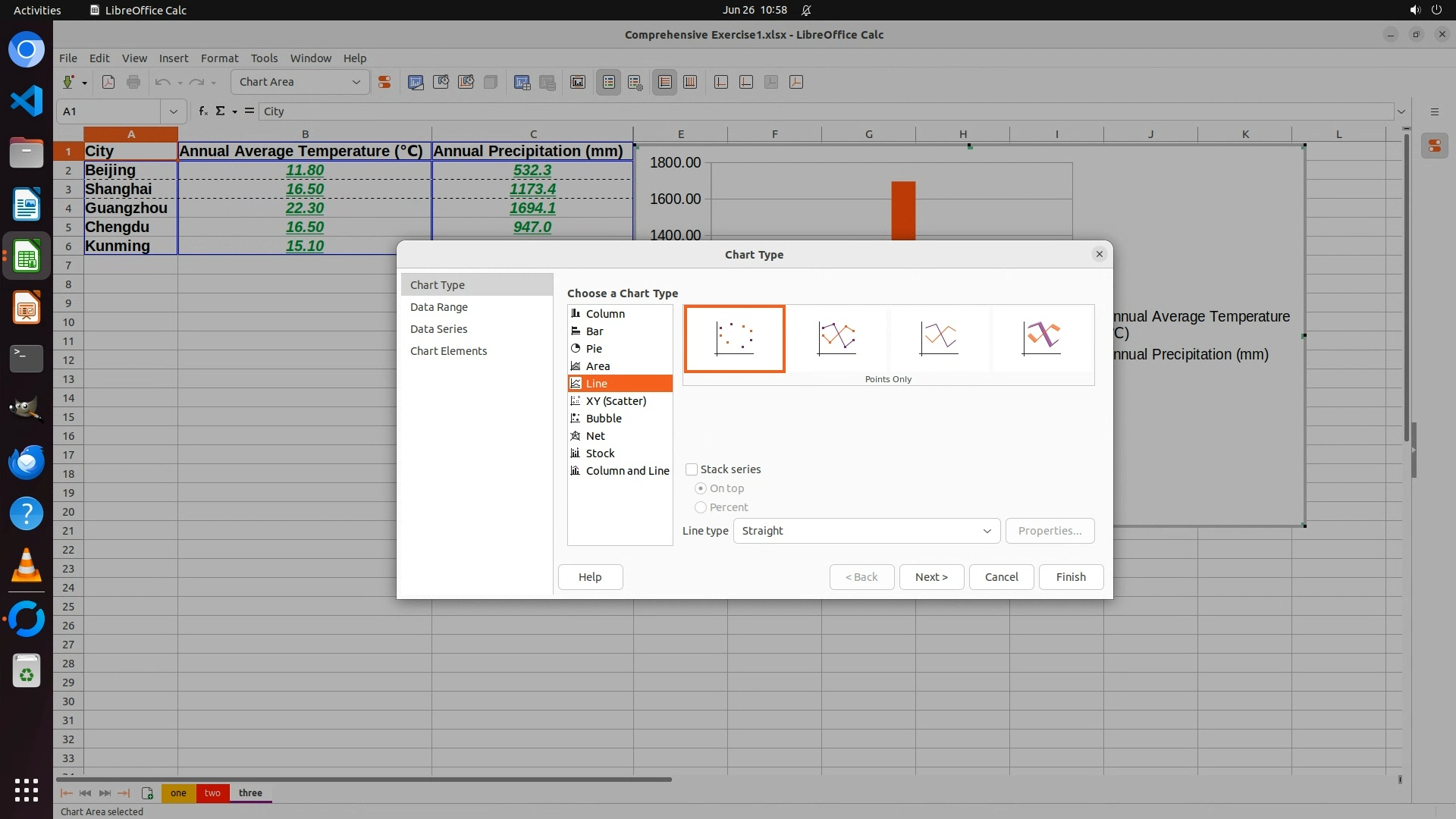This screenshot has height=819, width=1456.
Task: Click the Next button
Action: click(x=931, y=577)
